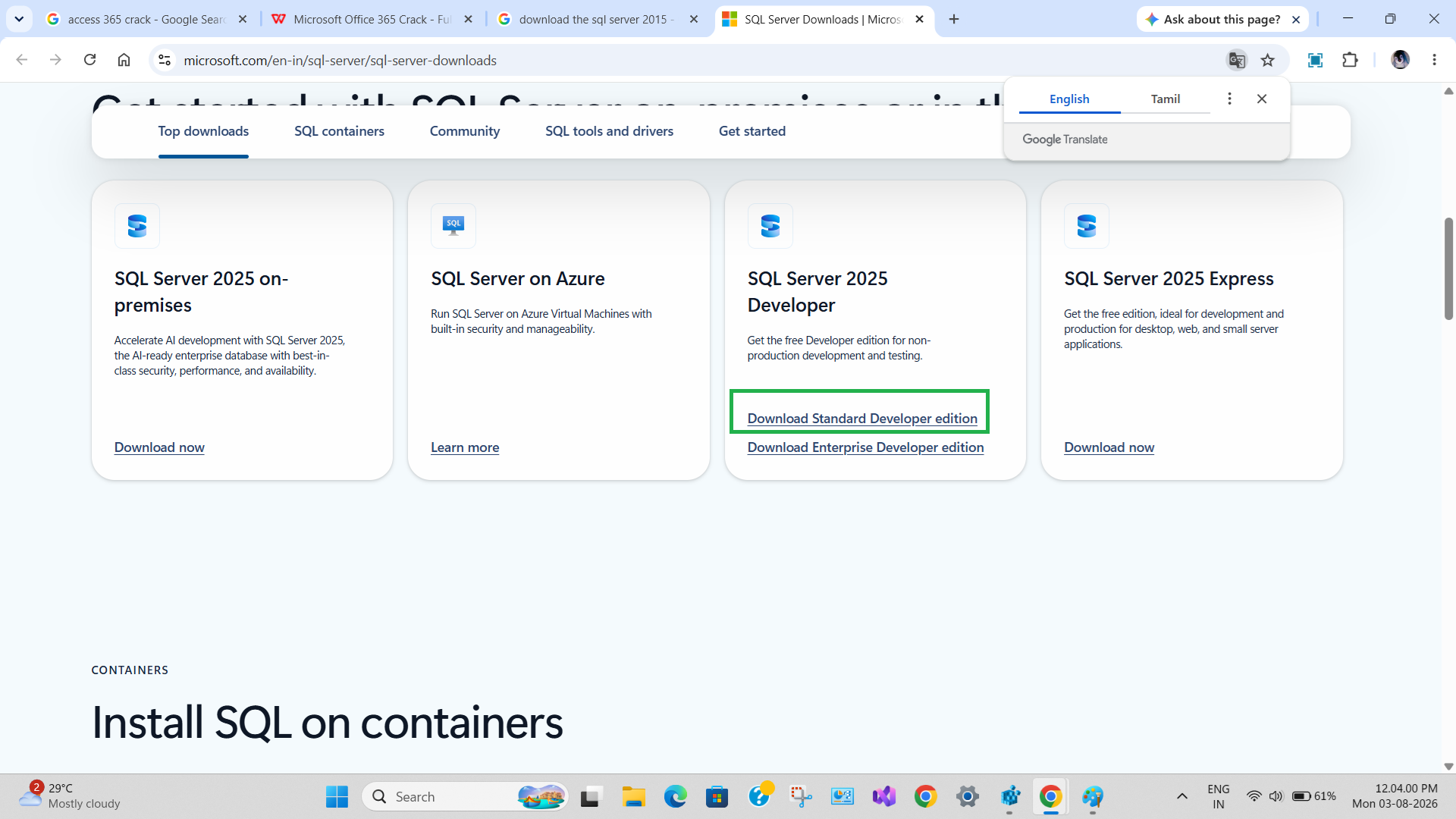
Task: Close the 'access 365 crack' tab
Action: pos(243,19)
